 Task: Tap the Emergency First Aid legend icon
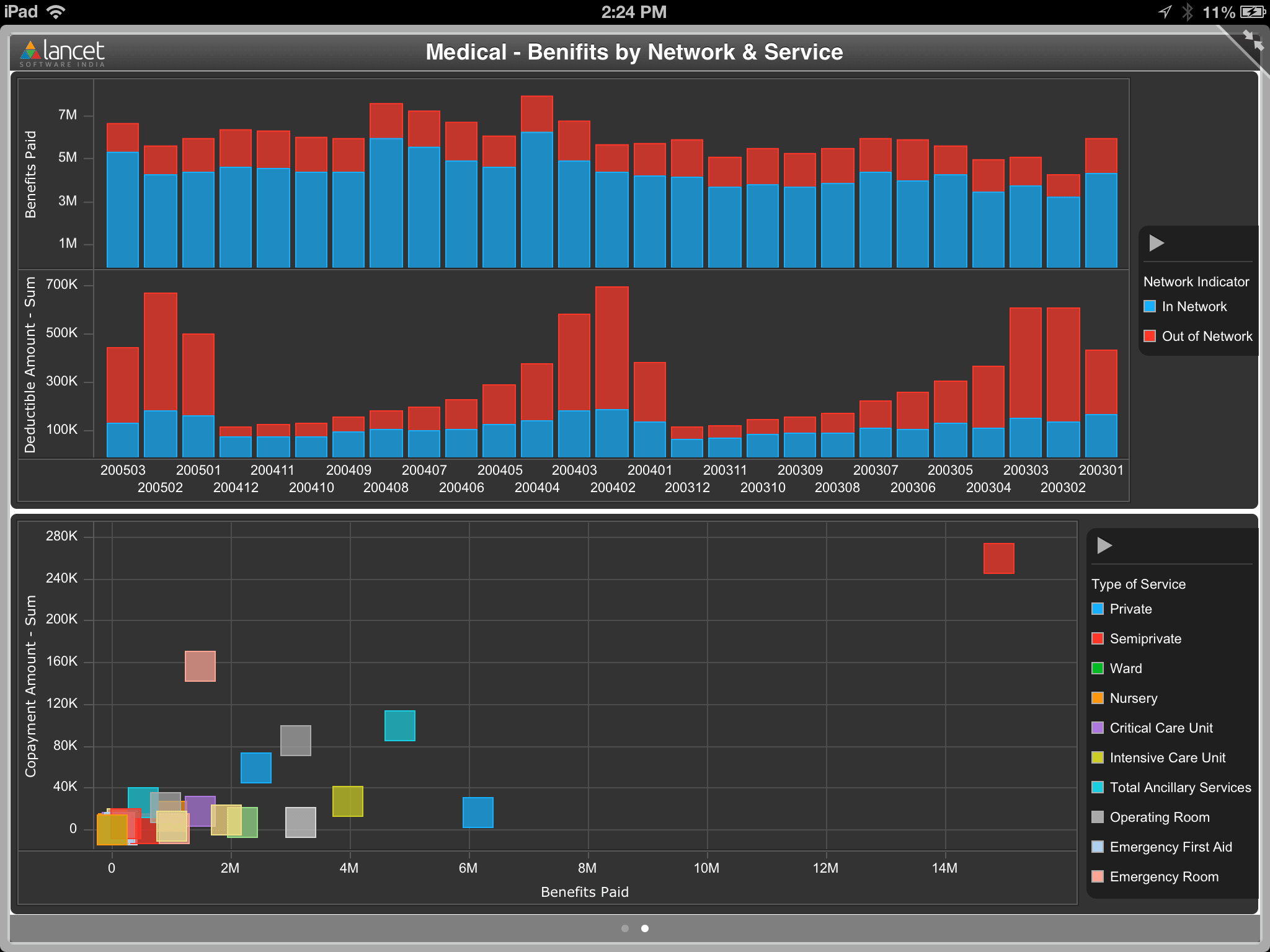coord(1098,847)
